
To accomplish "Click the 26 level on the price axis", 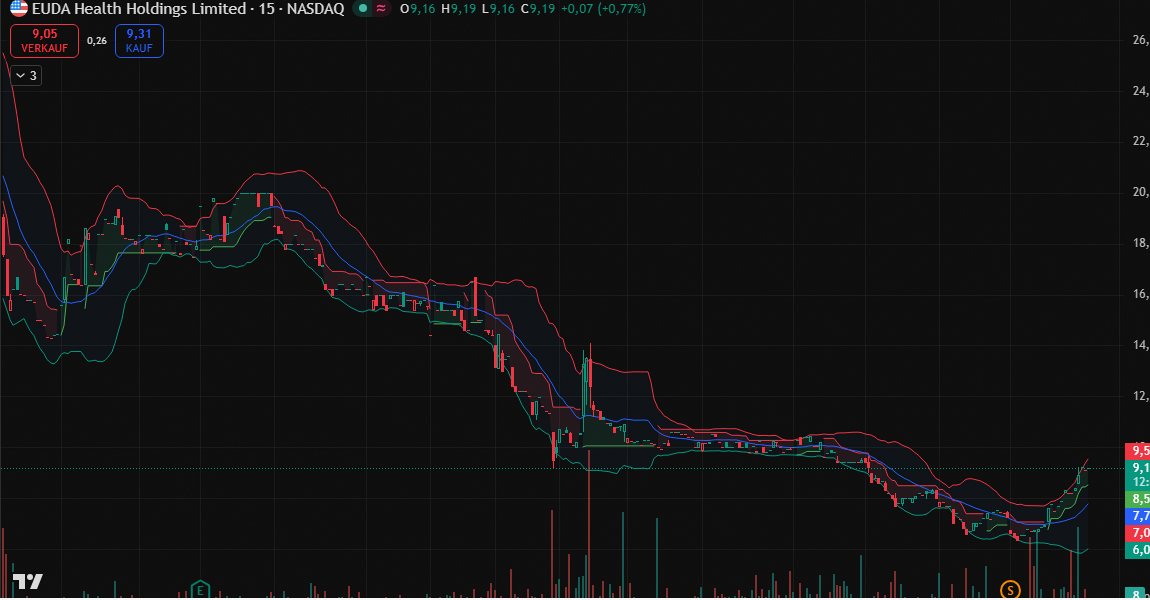I will tap(1140, 40).
